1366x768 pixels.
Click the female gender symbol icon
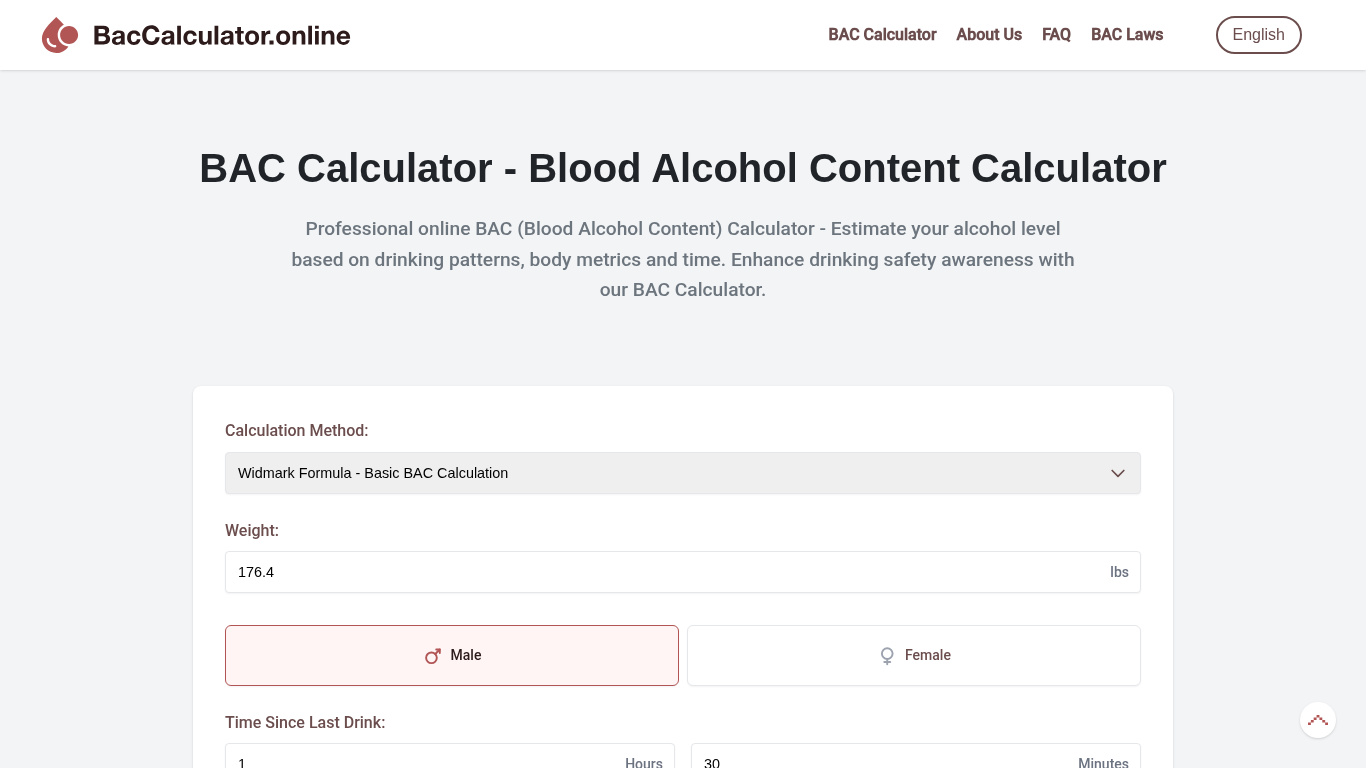pos(888,656)
